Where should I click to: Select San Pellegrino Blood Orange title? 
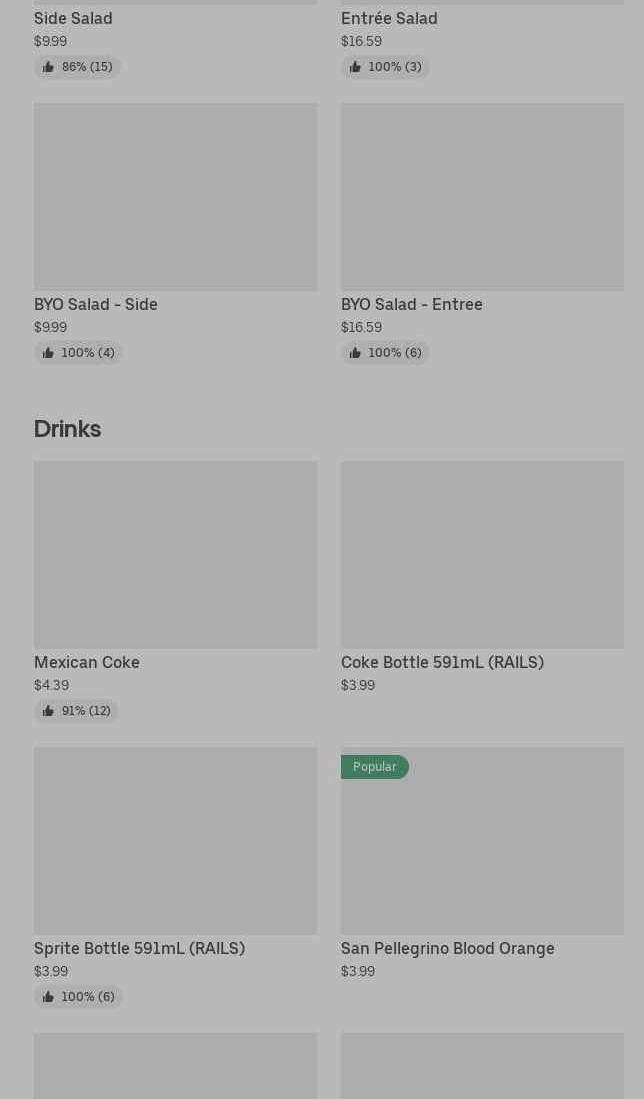click(x=447, y=948)
